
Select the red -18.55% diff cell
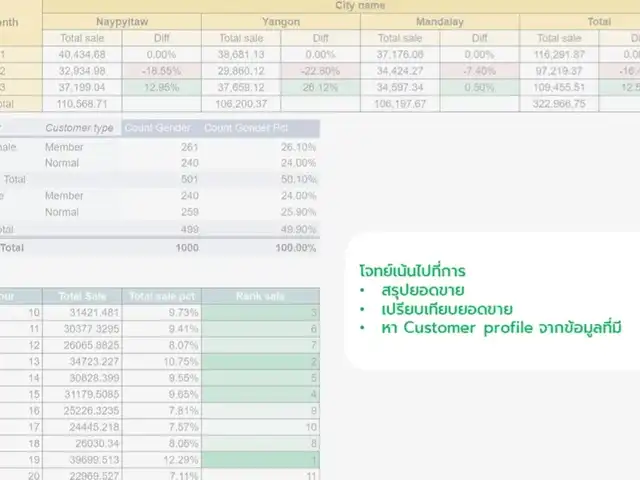tap(160, 71)
